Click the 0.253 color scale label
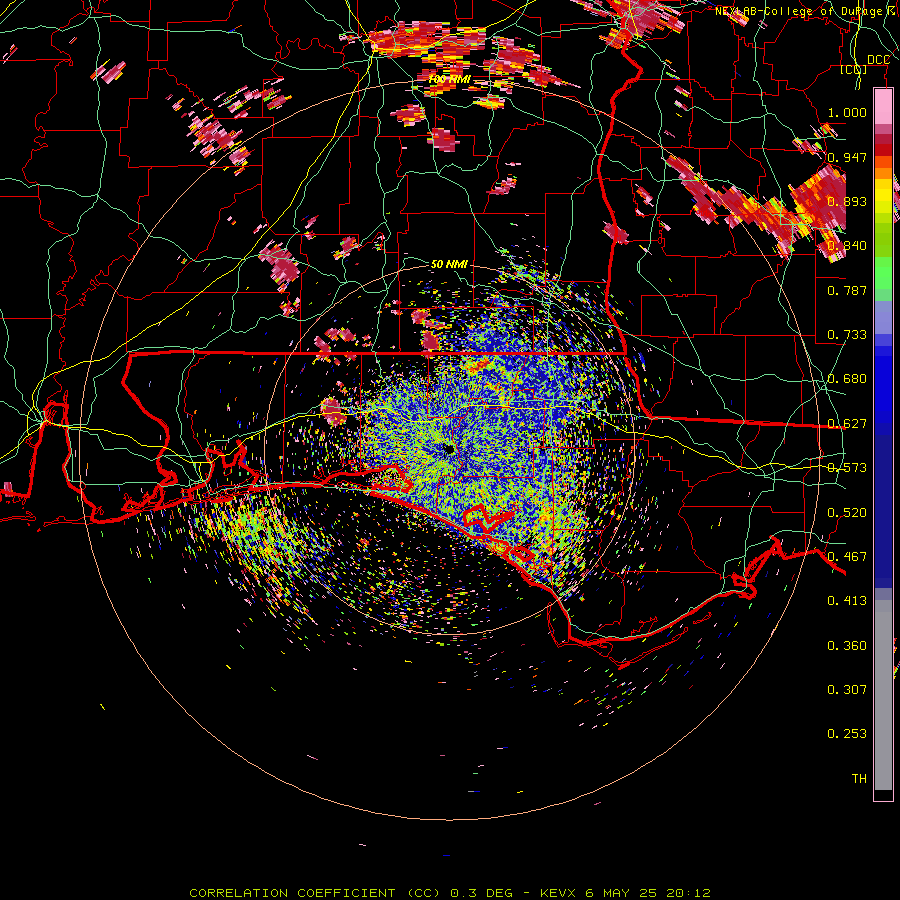 point(847,734)
